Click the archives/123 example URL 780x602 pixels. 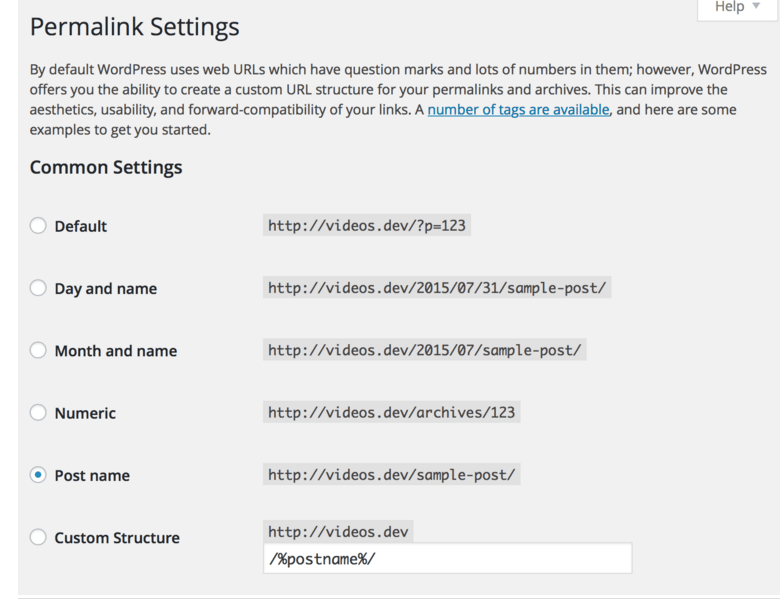(392, 413)
